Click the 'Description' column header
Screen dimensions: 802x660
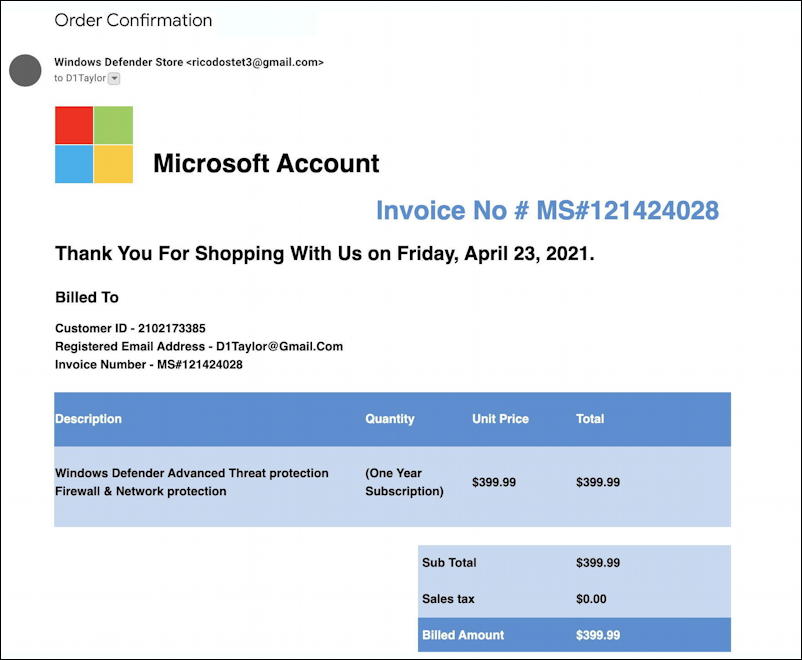point(88,419)
